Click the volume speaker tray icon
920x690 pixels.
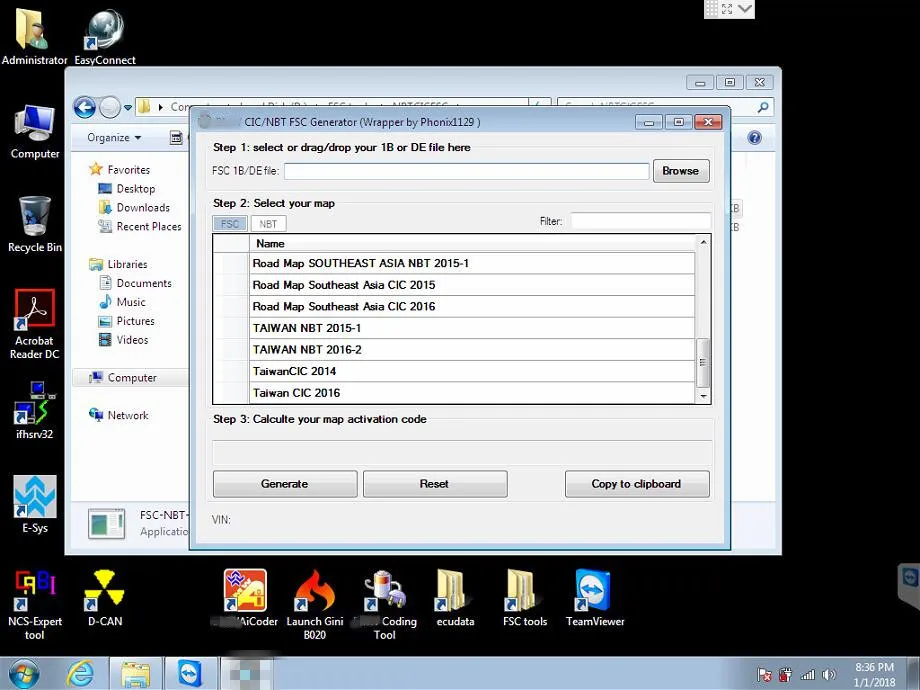pyautogui.click(x=828, y=675)
